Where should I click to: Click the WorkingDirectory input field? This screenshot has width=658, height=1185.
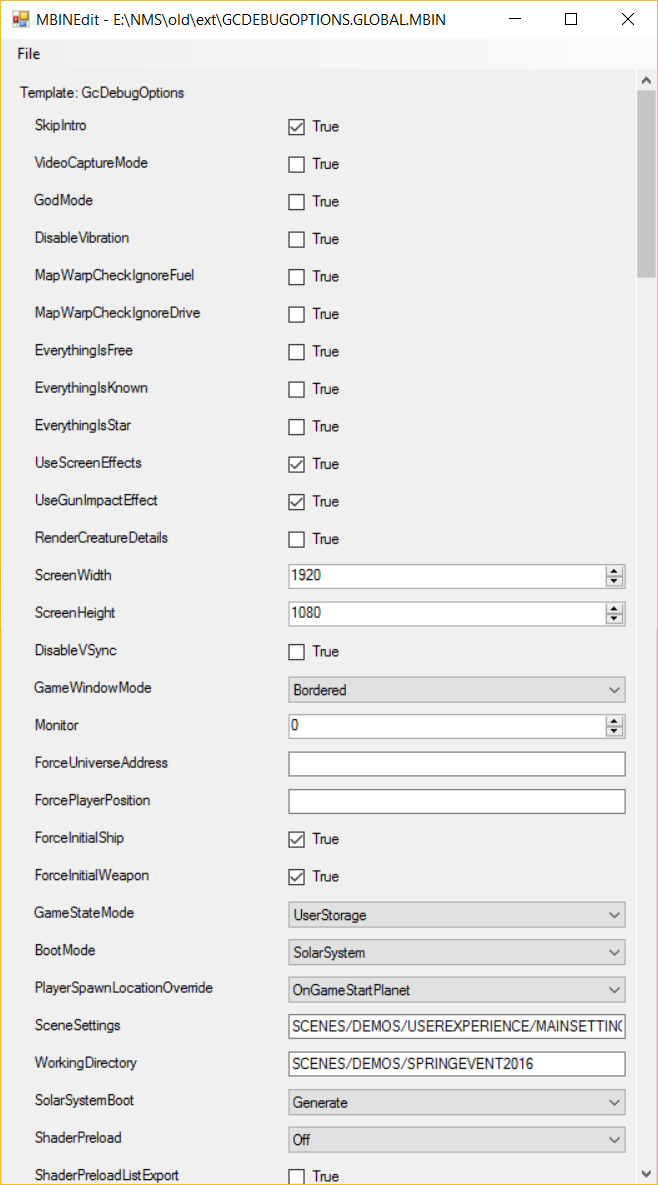coord(457,1063)
